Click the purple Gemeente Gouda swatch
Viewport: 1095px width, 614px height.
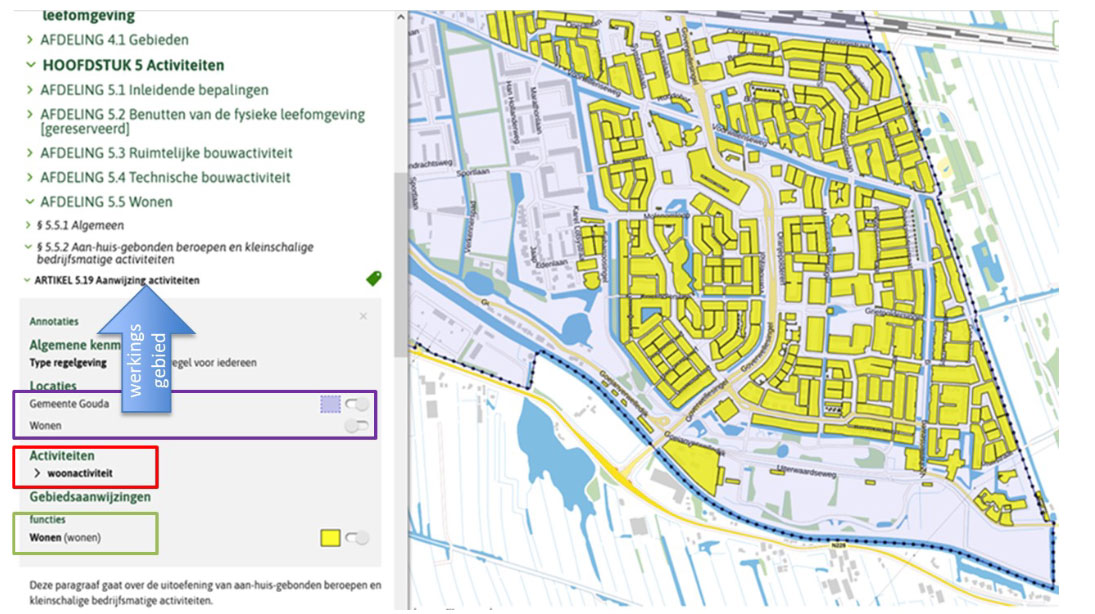coord(329,405)
